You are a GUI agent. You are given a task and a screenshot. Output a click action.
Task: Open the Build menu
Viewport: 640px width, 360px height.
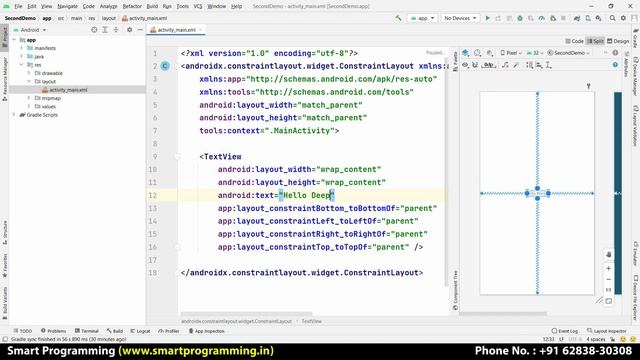tap(152, 6)
